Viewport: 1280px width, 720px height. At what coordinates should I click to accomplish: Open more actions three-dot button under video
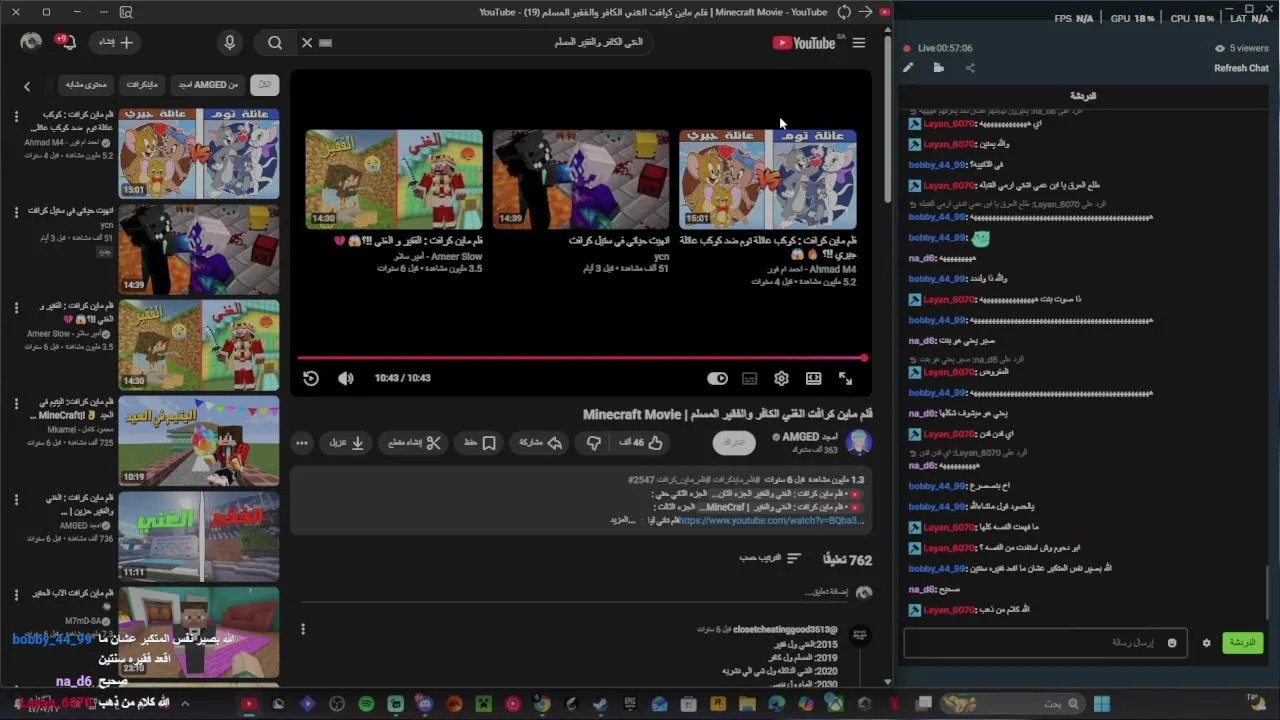tap(302, 442)
